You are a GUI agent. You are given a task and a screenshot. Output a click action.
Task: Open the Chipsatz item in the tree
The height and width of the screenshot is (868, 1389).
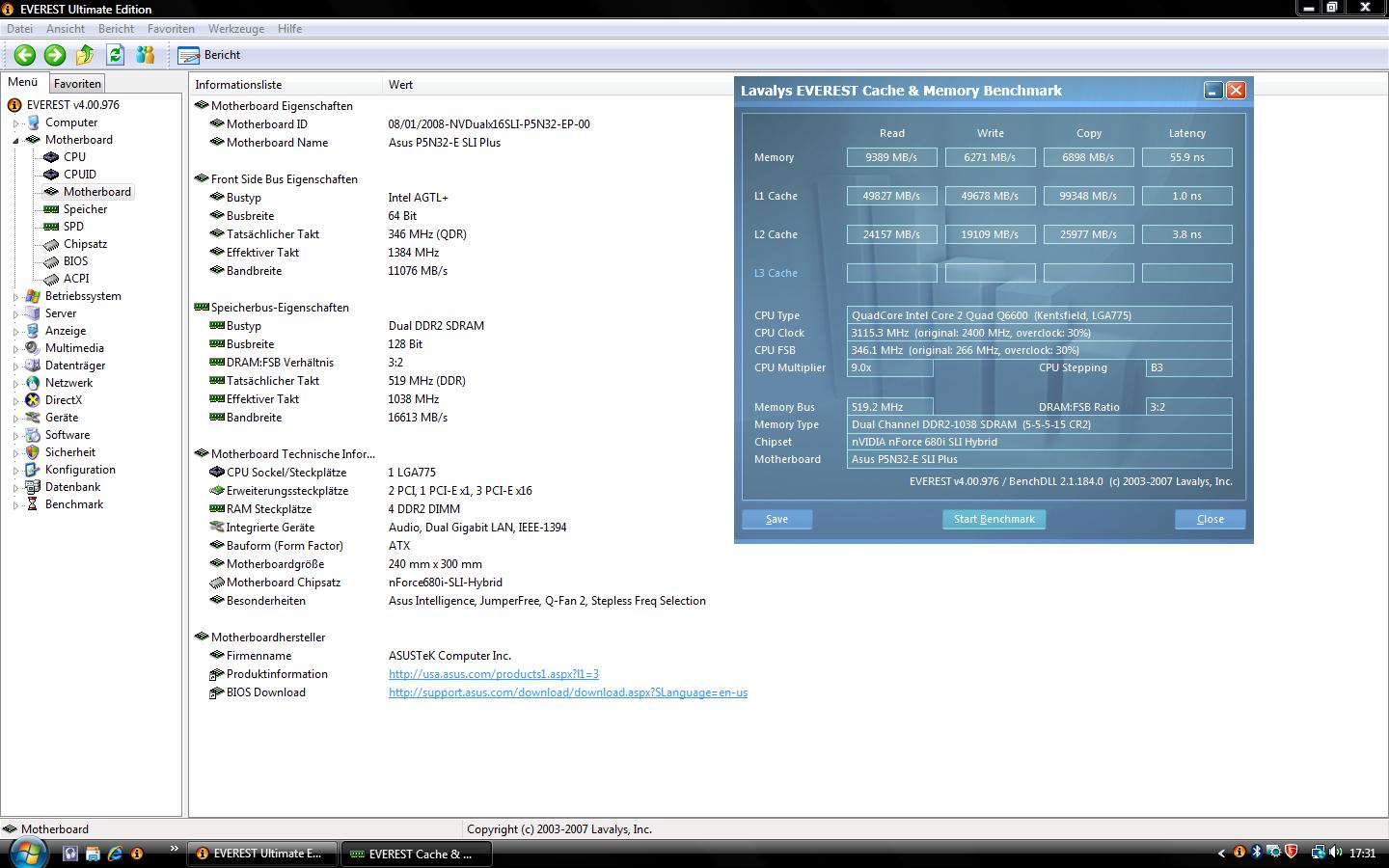pos(85,244)
